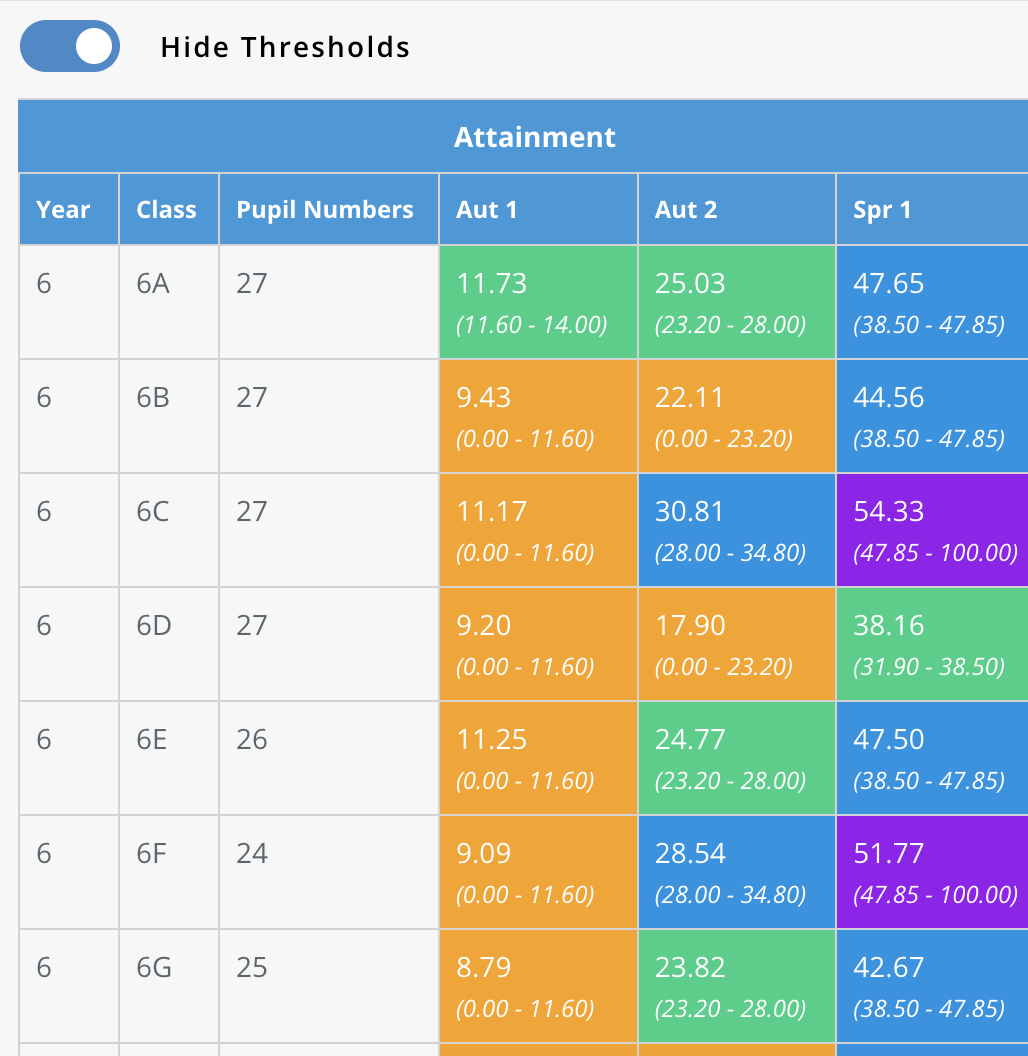The height and width of the screenshot is (1056, 1028).
Task: Toggle the Hide Thresholds switch
Action: (70, 46)
